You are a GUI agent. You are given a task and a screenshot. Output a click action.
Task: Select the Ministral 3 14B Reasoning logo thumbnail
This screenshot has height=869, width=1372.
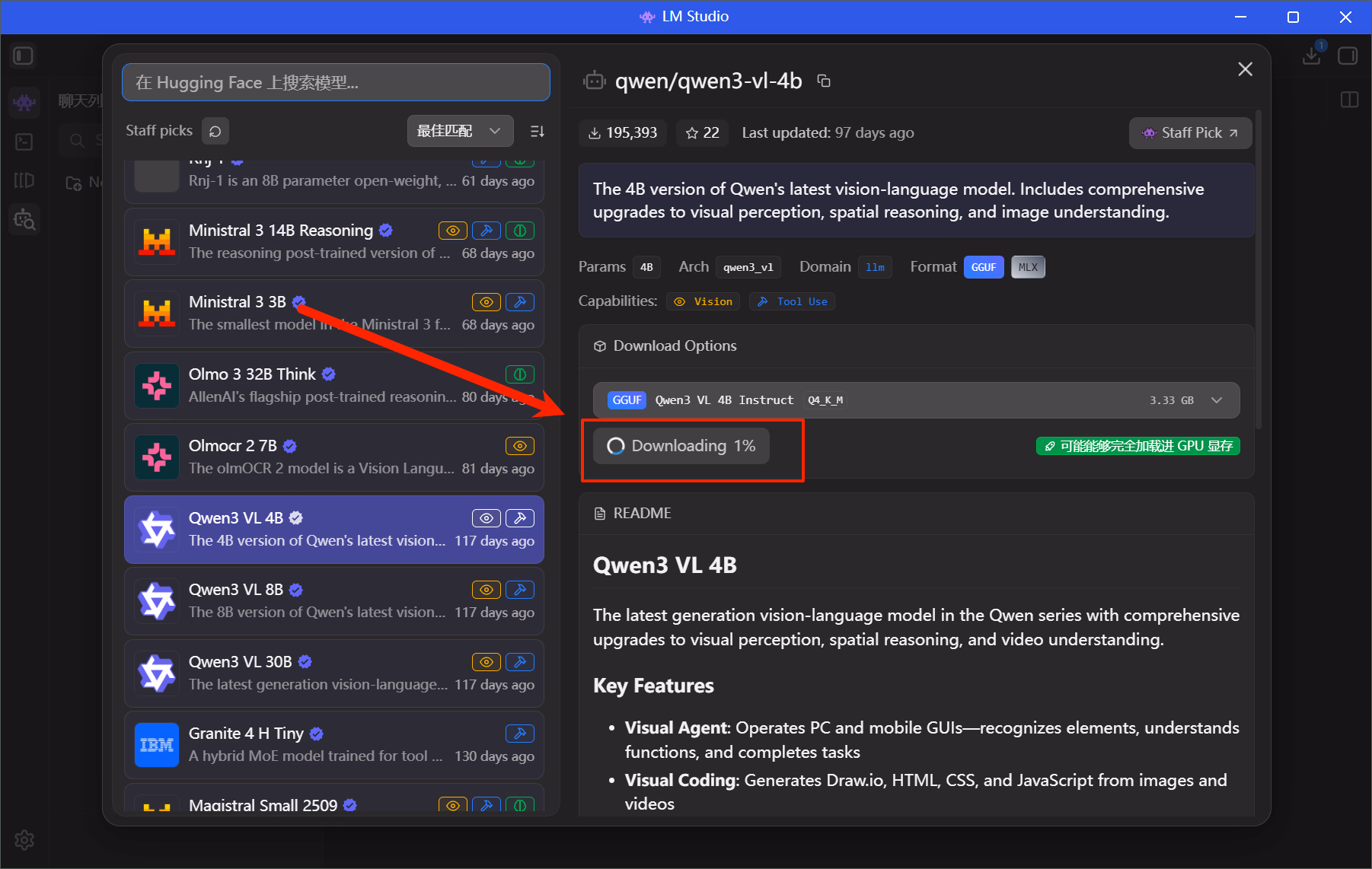point(157,242)
